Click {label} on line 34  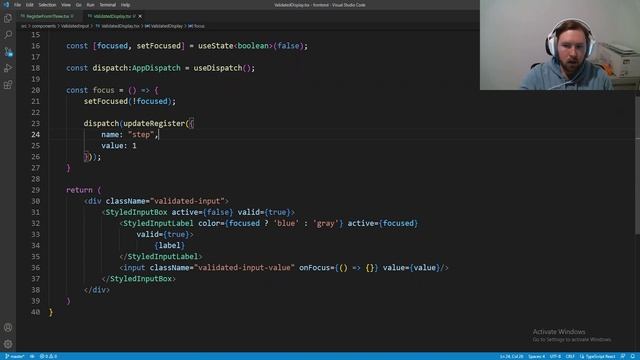pyautogui.click(x=169, y=246)
